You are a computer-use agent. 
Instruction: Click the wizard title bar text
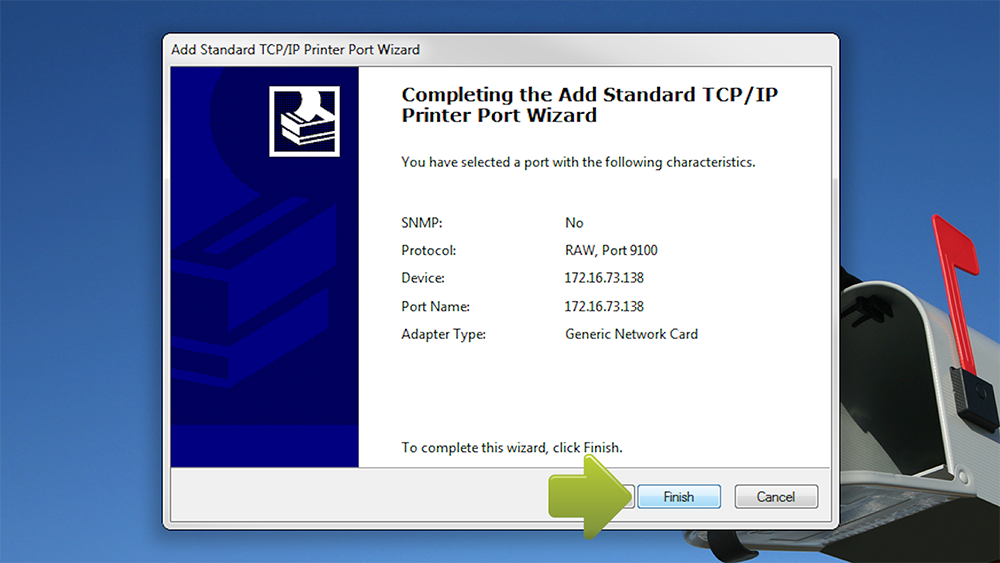[295, 50]
